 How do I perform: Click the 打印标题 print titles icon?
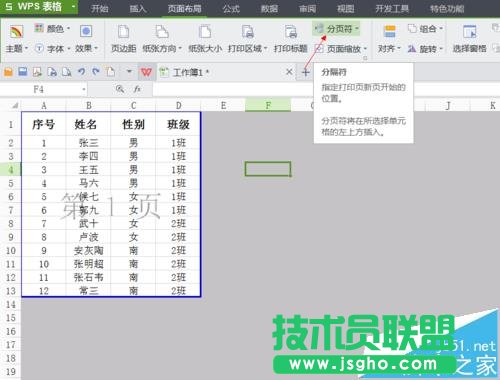[x=290, y=32]
